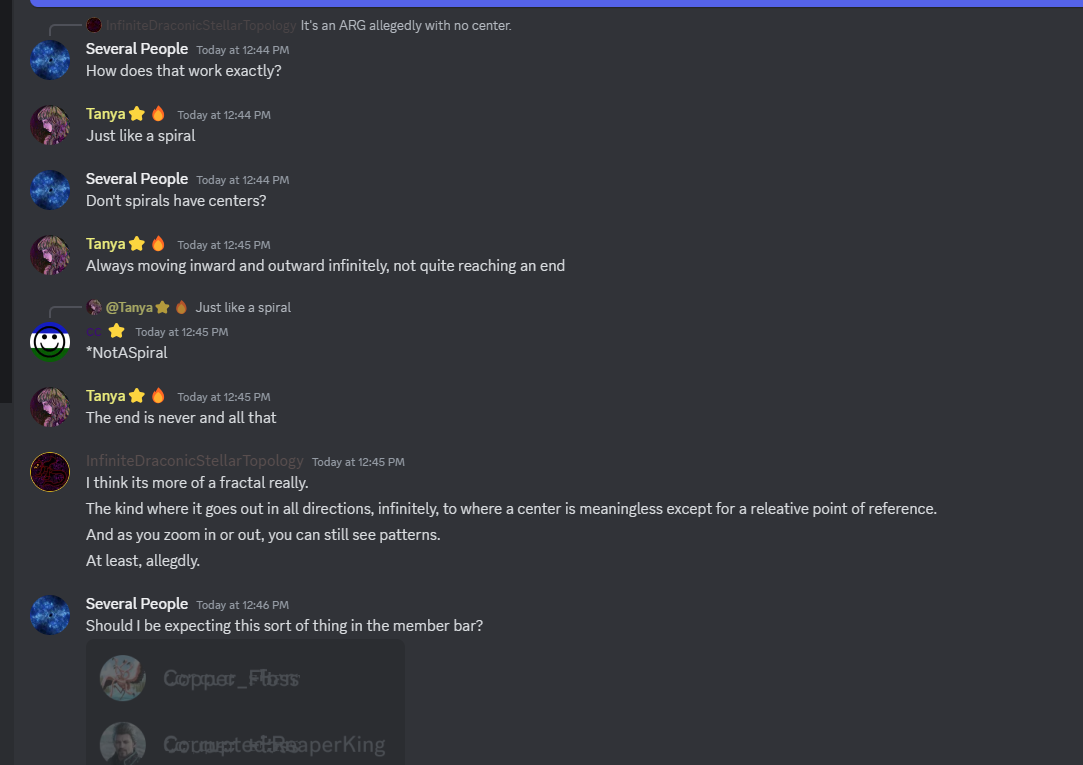This screenshot has width=1083, height=765.
Task: Click Several People's avatar beside "Don't spirals have centers?"
Action: point(50,190)
